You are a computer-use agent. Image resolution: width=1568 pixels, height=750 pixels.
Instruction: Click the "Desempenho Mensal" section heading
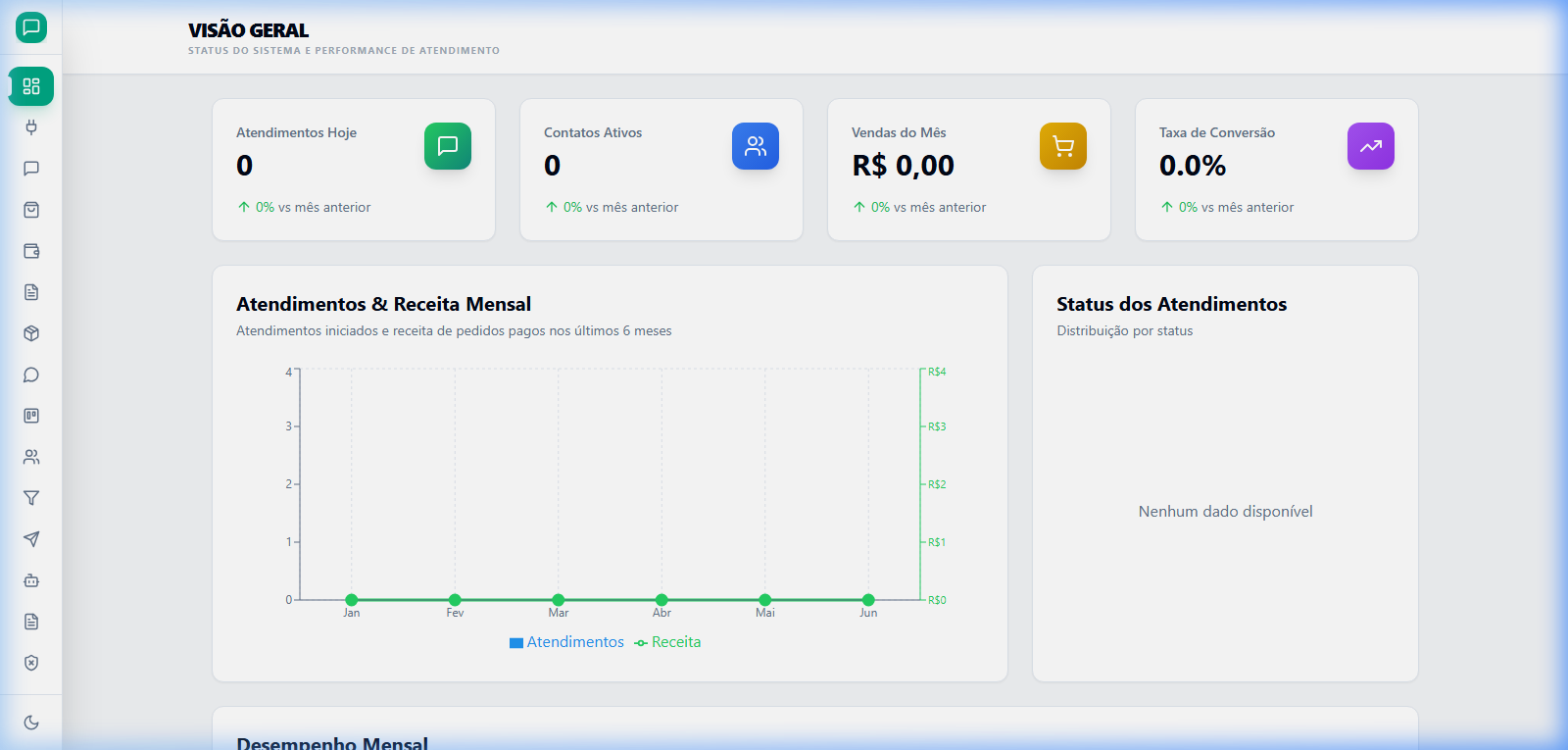click(x=332, y=742)
